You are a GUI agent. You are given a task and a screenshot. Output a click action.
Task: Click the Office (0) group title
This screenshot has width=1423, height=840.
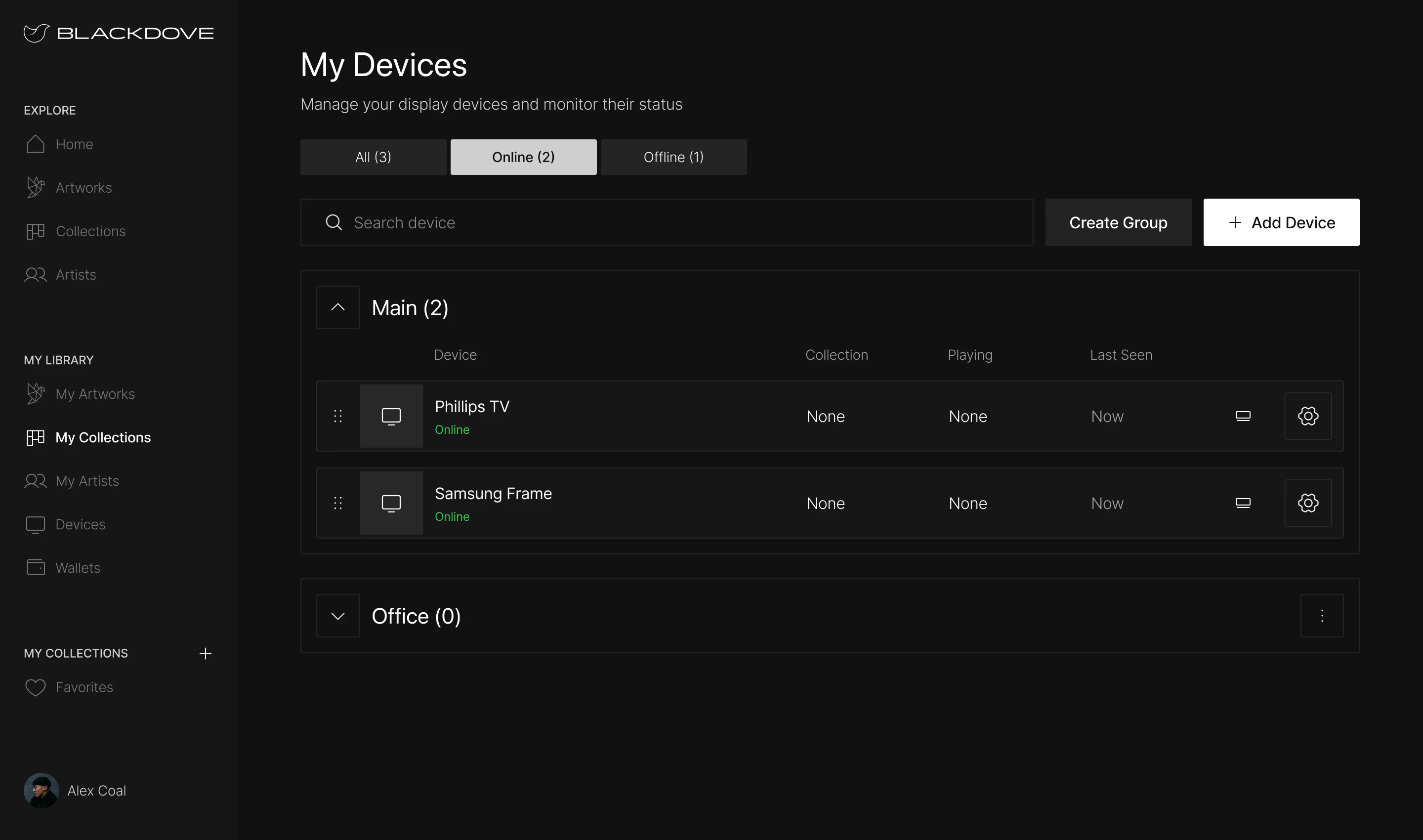(x=416, y=617)
